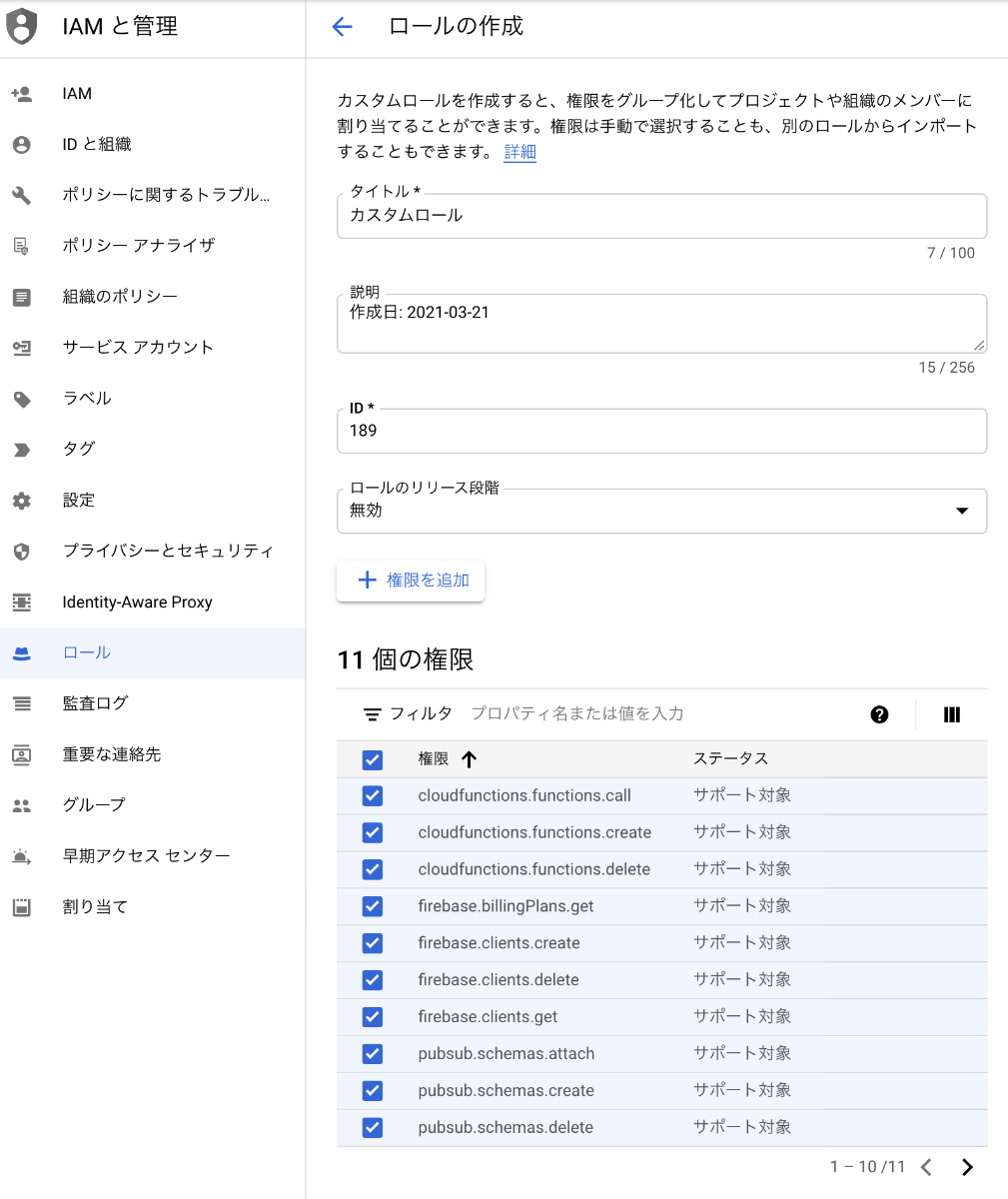Toggle the select-all permissions checkbox
This screenshot has width=1008, height=1199.
373,760
